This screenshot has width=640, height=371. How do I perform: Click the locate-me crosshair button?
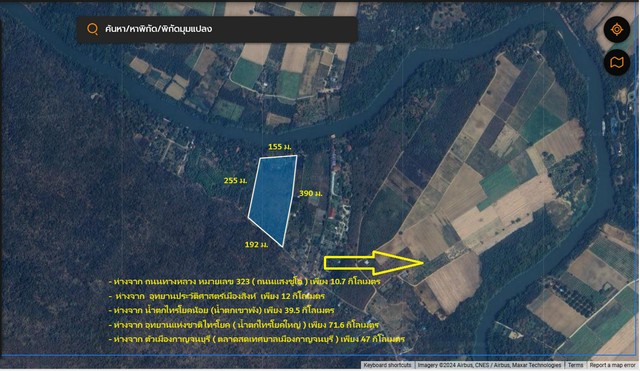pyautogui.click(x=617, y=29)
